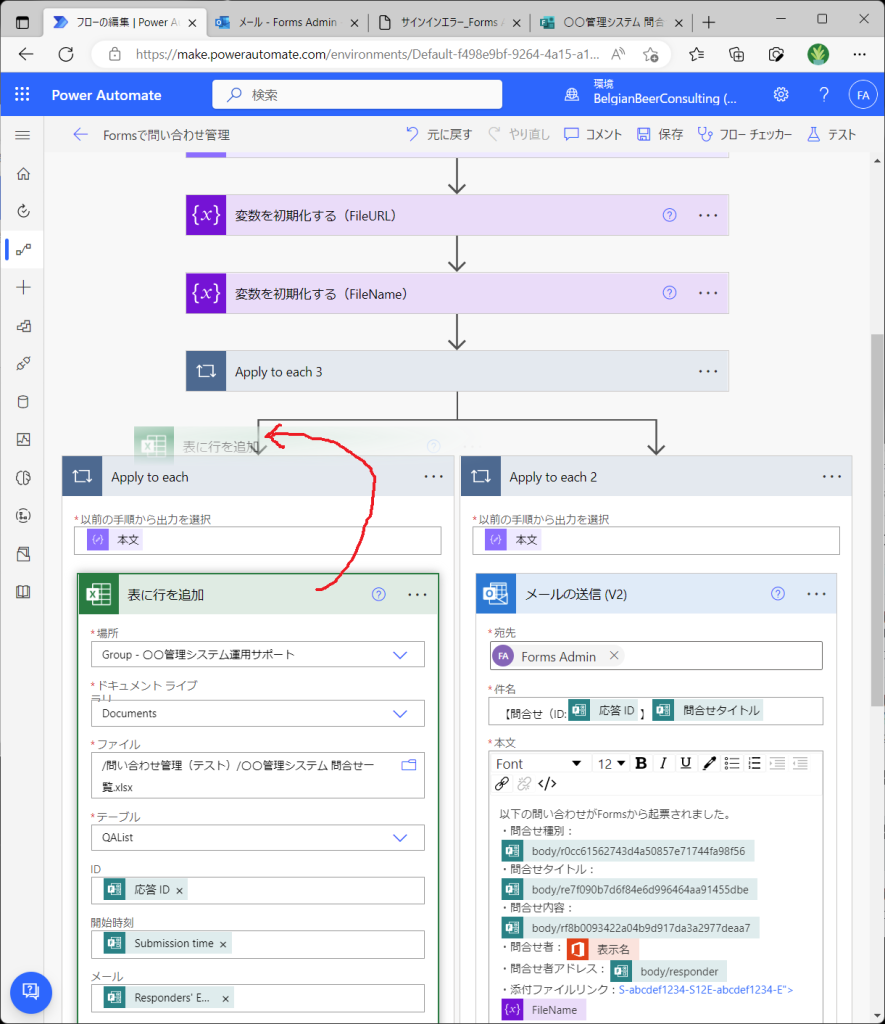This screenshot has width=885, height=1024.
Task: Open the chatbot help bubble
Action: [31, 992]
